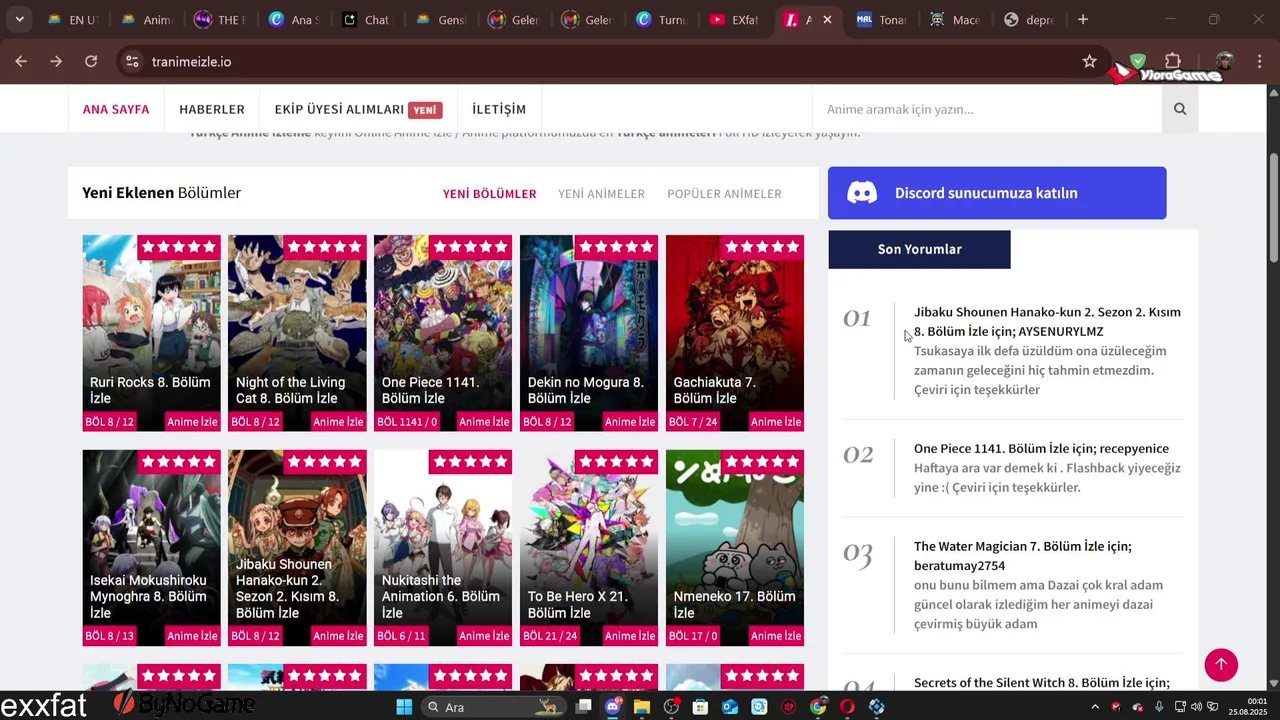Open the ANA SAYFA menu item
Screen dimensions: 1280x720
pyautogui.click(x=116, y=109)
